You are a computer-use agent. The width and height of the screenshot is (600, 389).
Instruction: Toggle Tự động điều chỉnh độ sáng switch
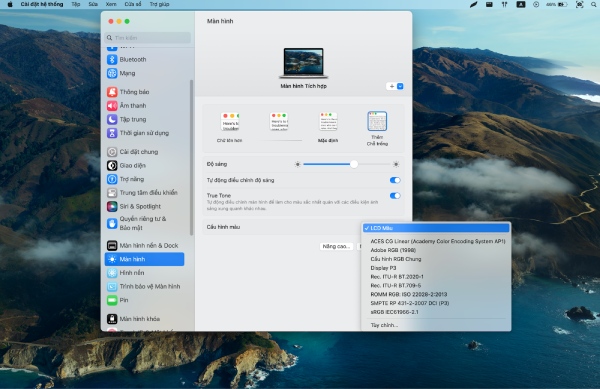coord(395,180)
